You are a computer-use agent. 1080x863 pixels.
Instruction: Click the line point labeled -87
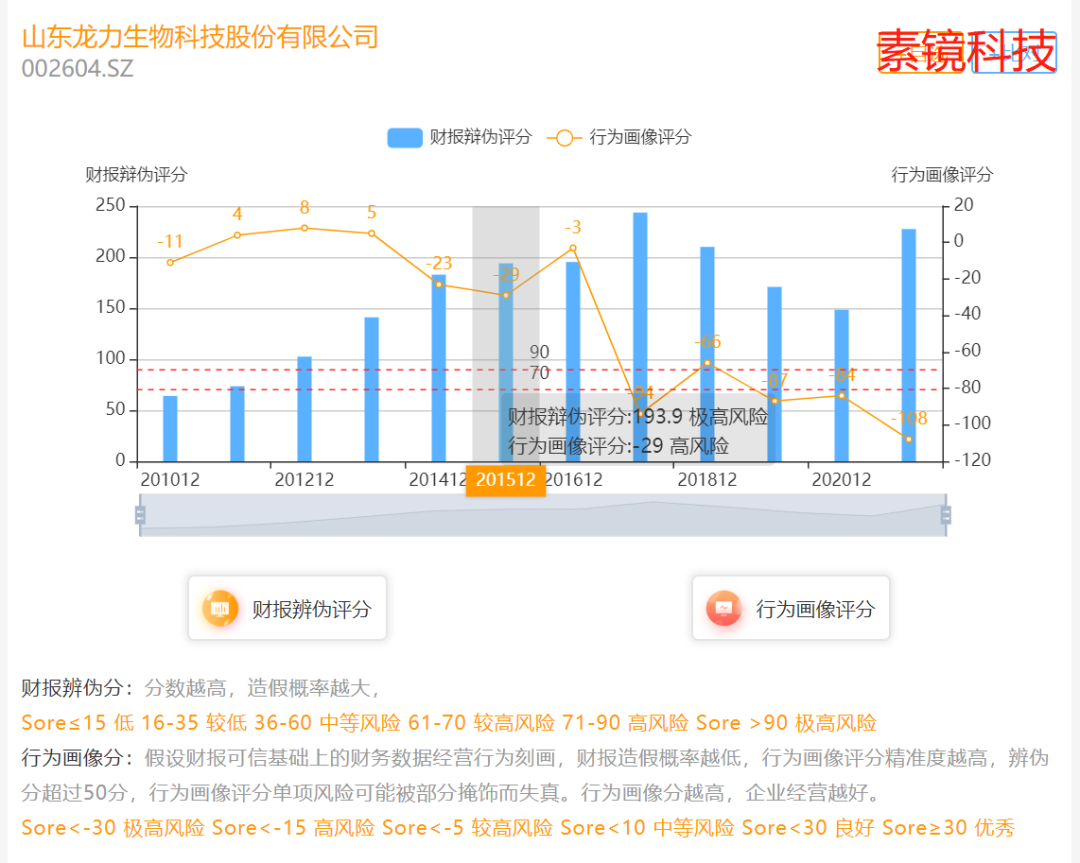pos(774,401)
